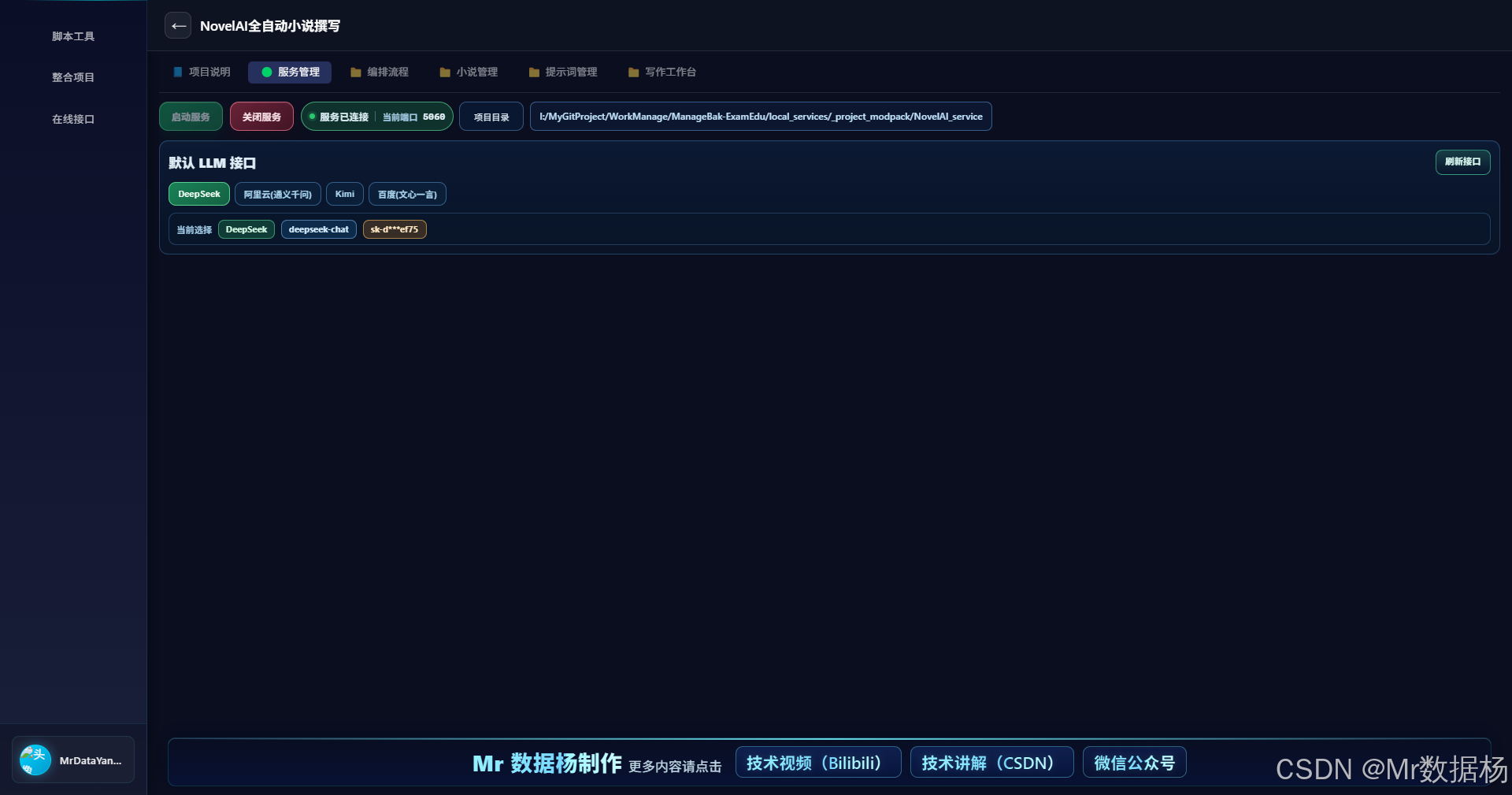Go to the 小说管理 tab
1512x795 pixels.
pos(469,72)
